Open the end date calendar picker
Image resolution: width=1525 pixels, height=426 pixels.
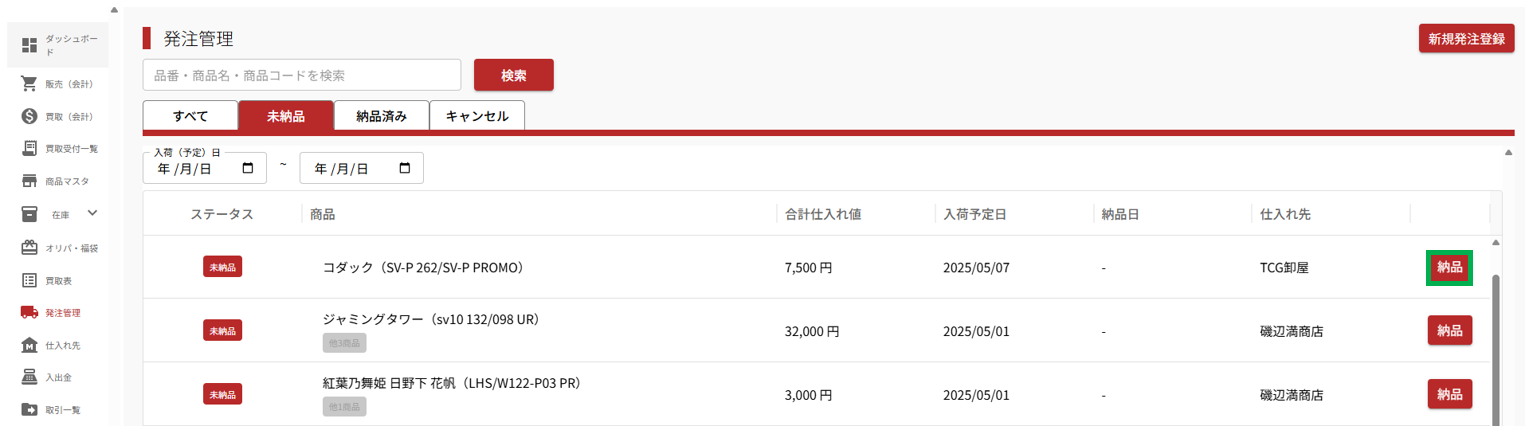tap(405, 168)
